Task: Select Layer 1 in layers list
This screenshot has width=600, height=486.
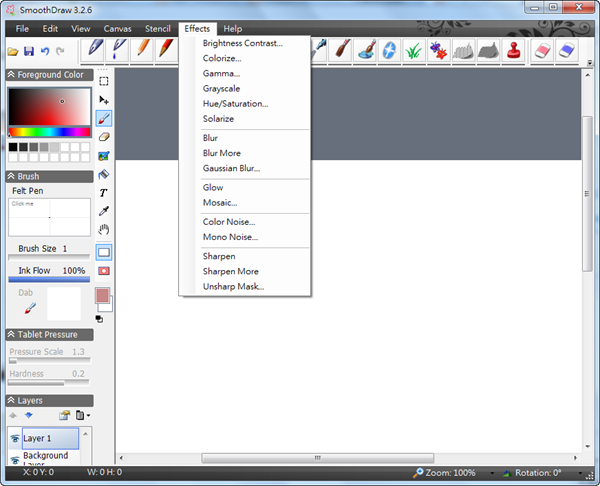Action: 50,438
